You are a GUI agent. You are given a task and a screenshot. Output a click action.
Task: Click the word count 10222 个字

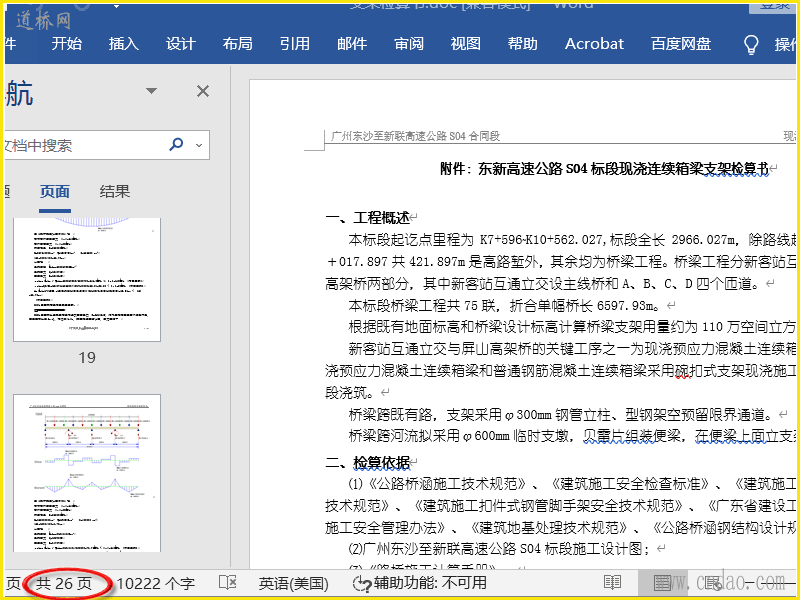coord(156,583)
